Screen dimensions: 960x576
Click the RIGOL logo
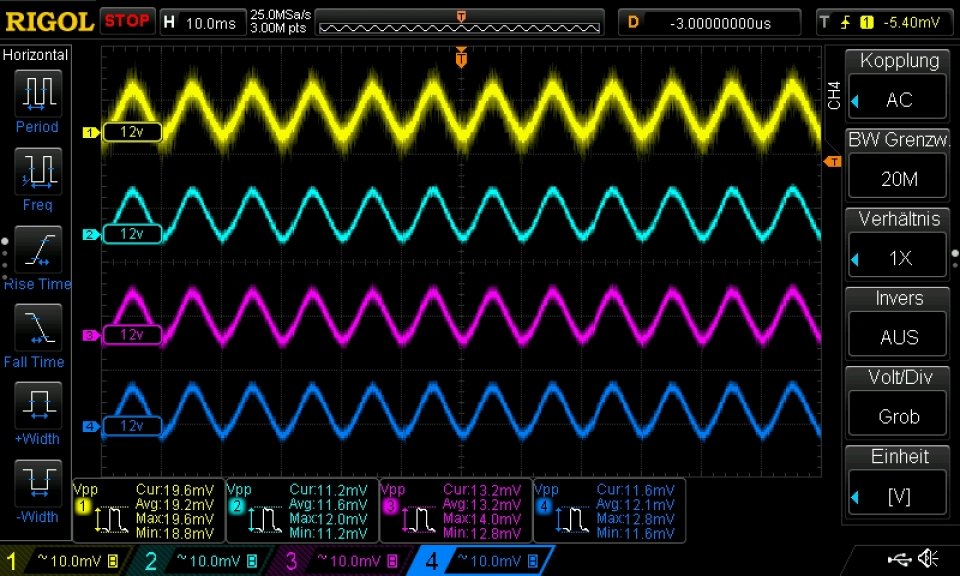(49, 21)
